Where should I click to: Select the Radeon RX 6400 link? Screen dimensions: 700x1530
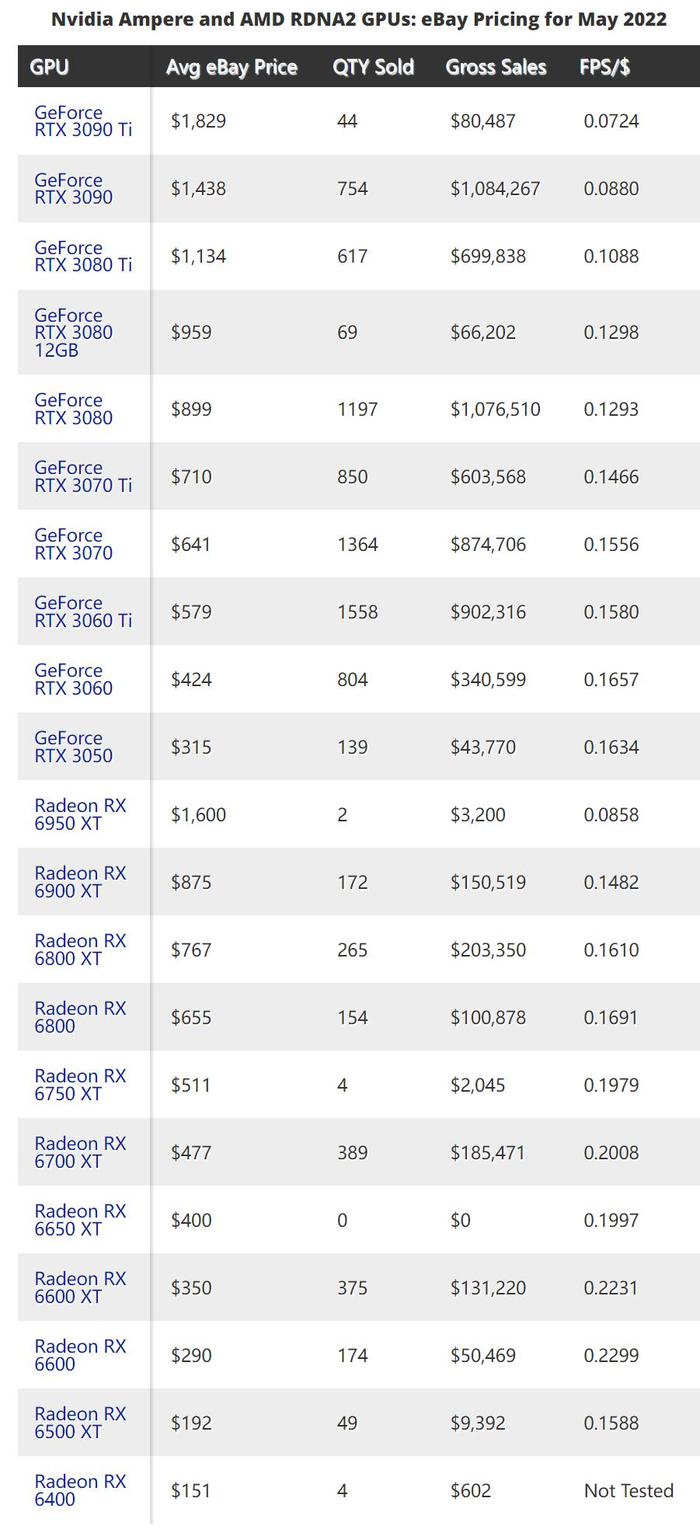(80, 1490)
